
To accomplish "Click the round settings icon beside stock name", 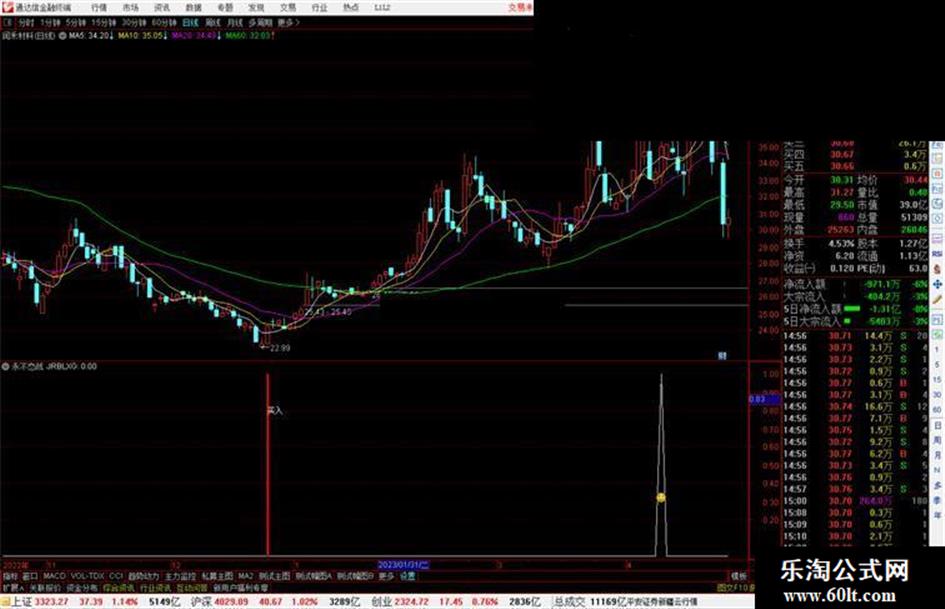I will (x=63, y=36).
